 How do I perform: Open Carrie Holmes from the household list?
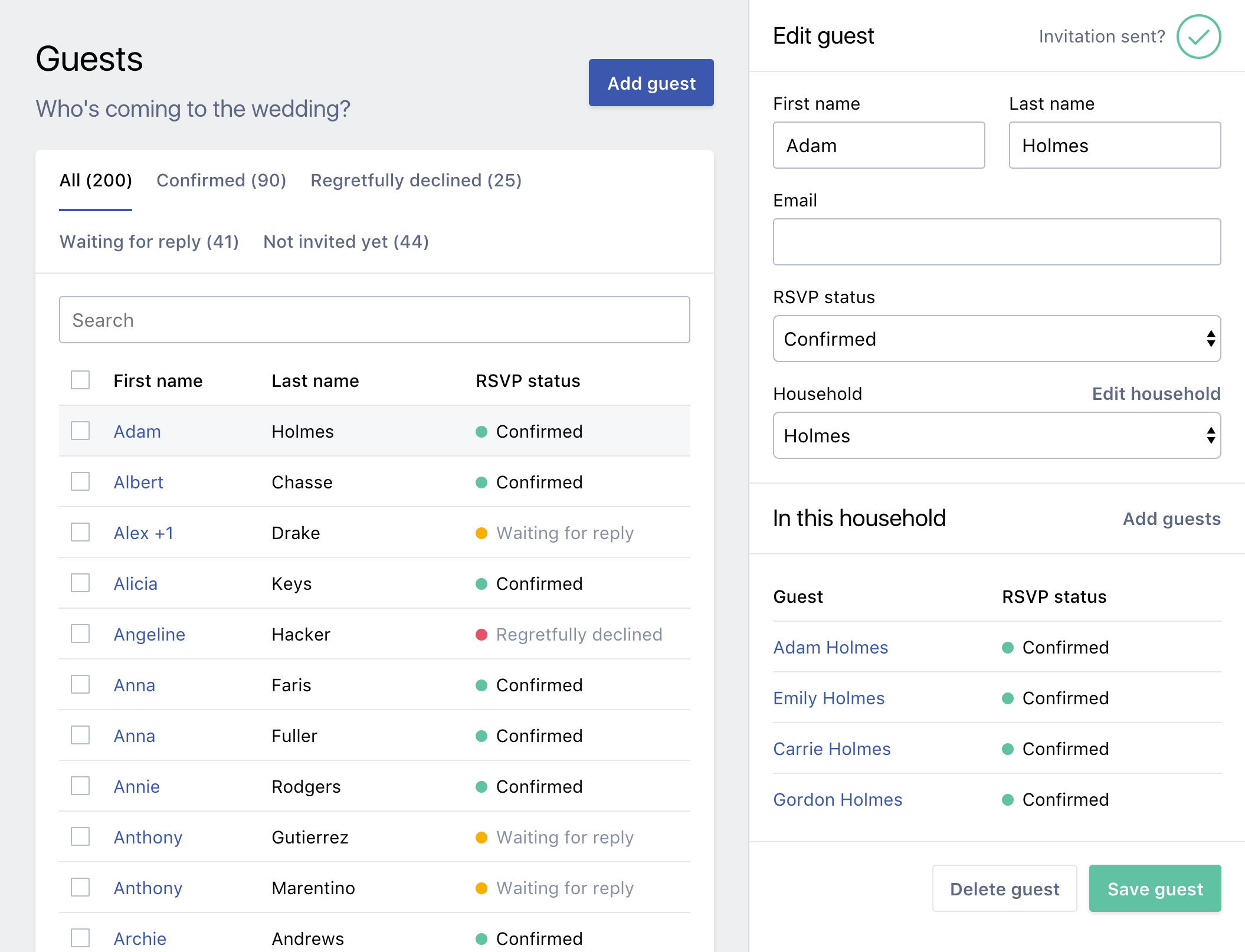click(x=832, y=749)
